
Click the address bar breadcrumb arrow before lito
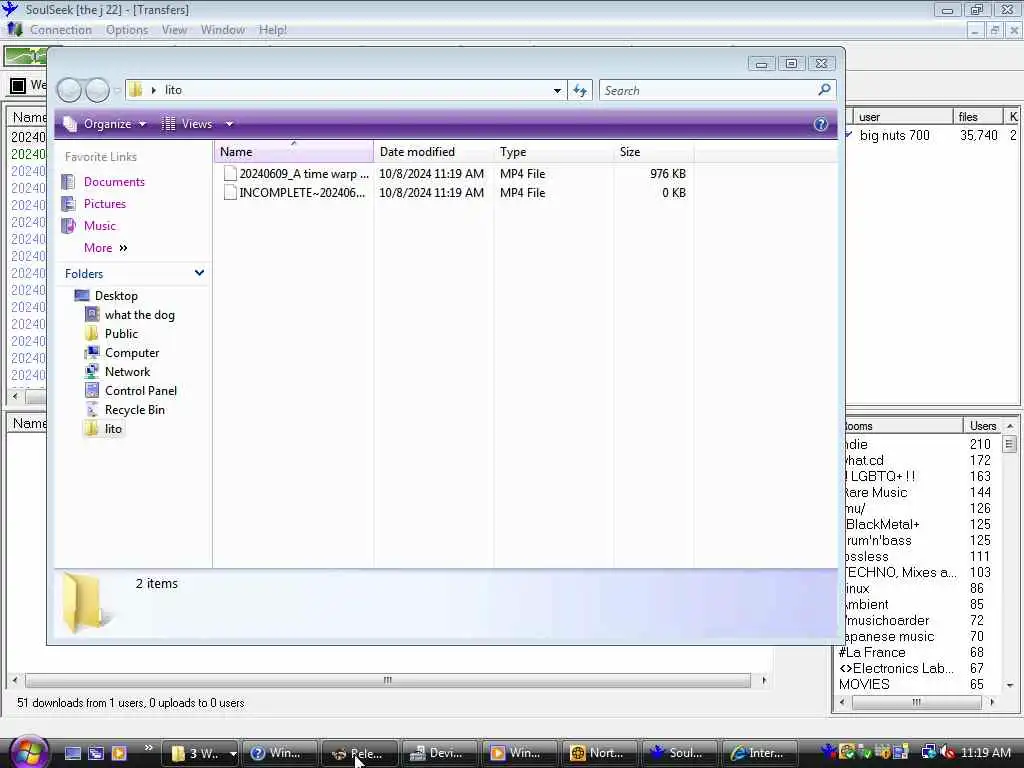point(153,90)
